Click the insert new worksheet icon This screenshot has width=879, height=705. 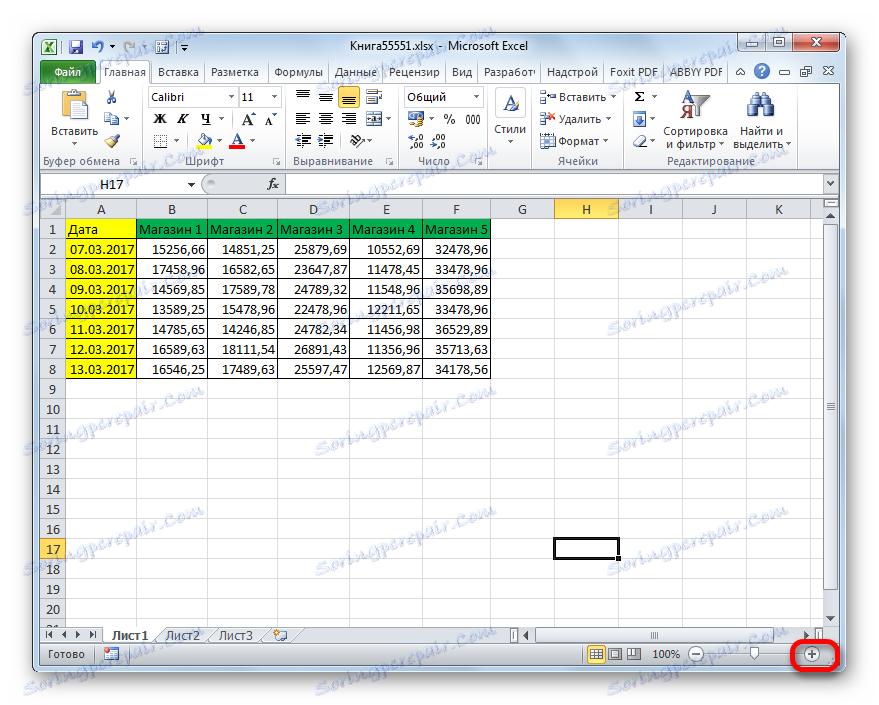tap(280, 636)
